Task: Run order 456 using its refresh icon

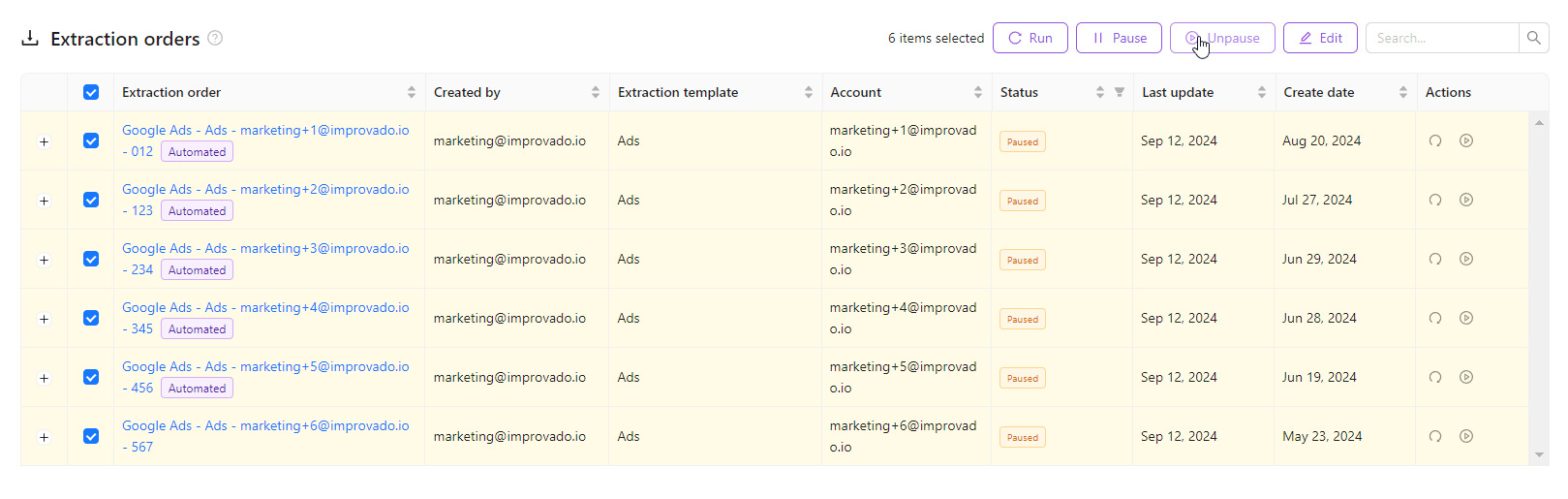Action: pyautogui.click(x=1435, y=377)
